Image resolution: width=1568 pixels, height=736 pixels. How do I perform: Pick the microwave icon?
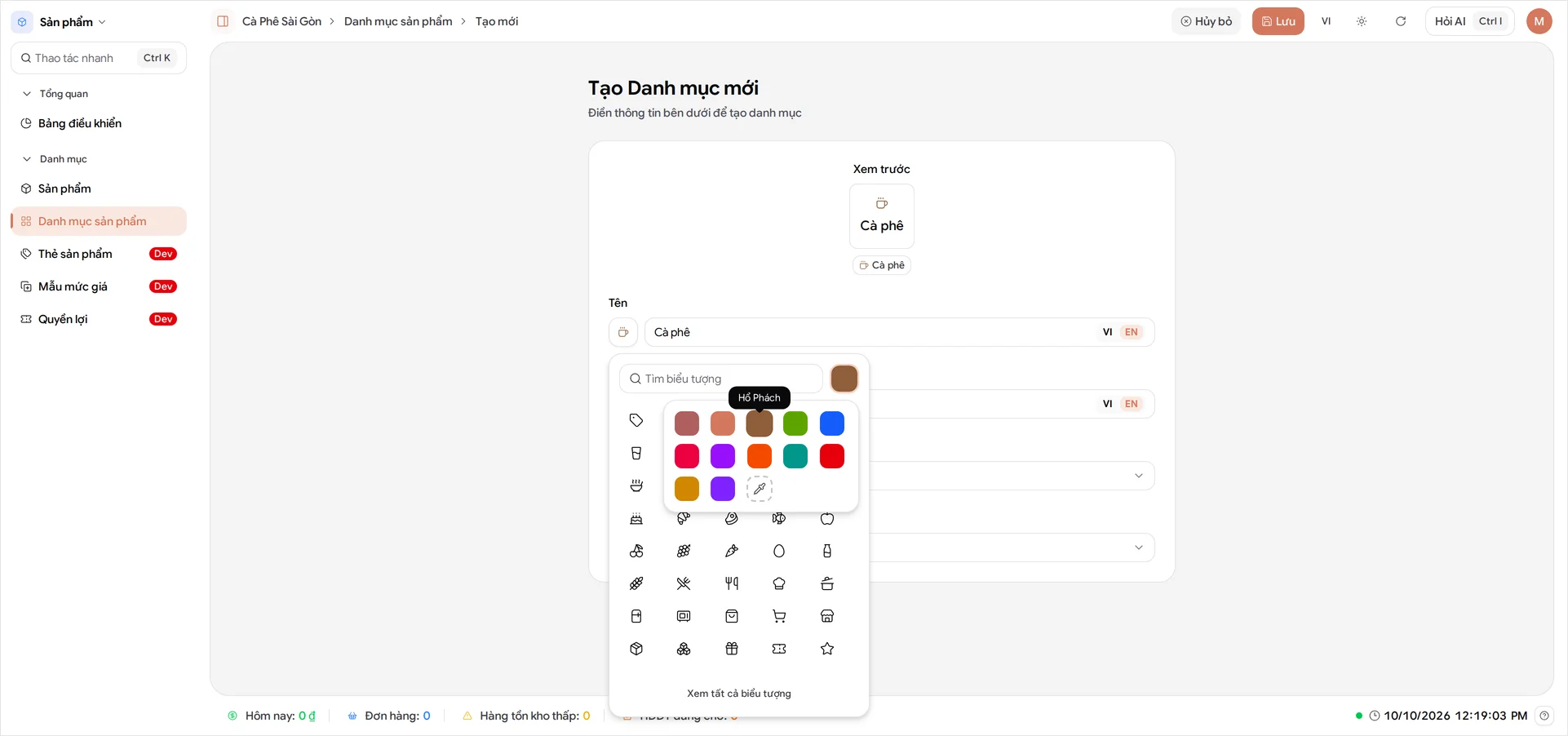[x=684, y=616]
